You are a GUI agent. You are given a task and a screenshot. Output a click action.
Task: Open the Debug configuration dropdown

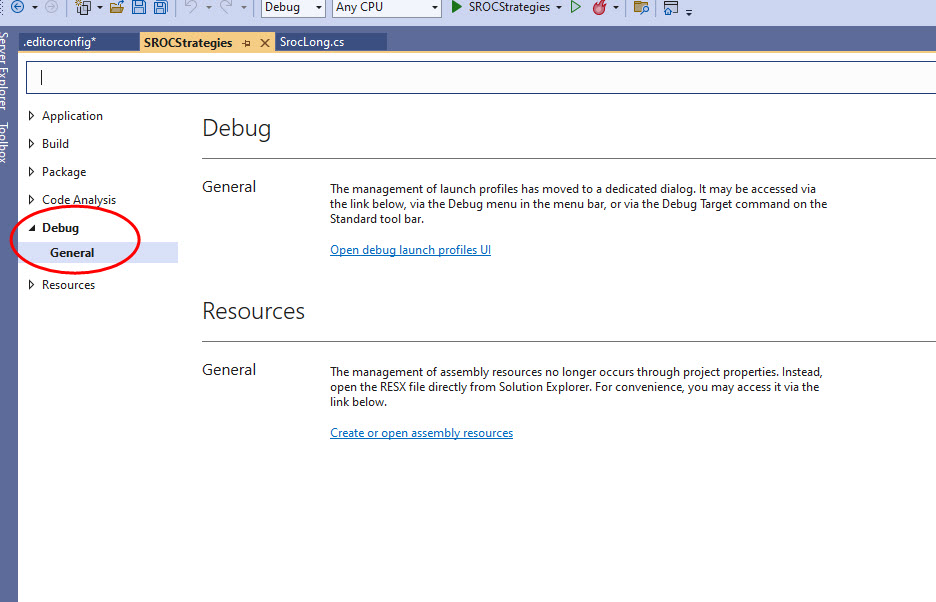[x=292, y=7]
